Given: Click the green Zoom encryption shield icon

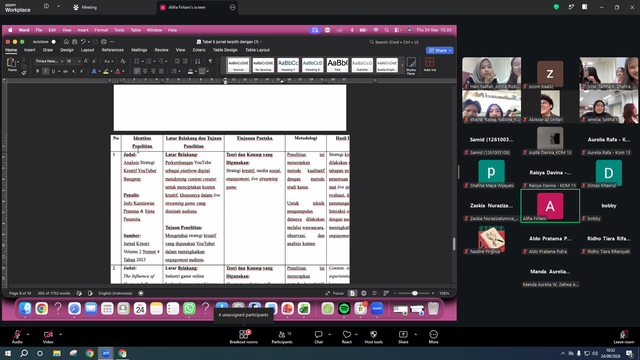Looking at the screenshot, I should pyautogui.click(x=556, y=7).
